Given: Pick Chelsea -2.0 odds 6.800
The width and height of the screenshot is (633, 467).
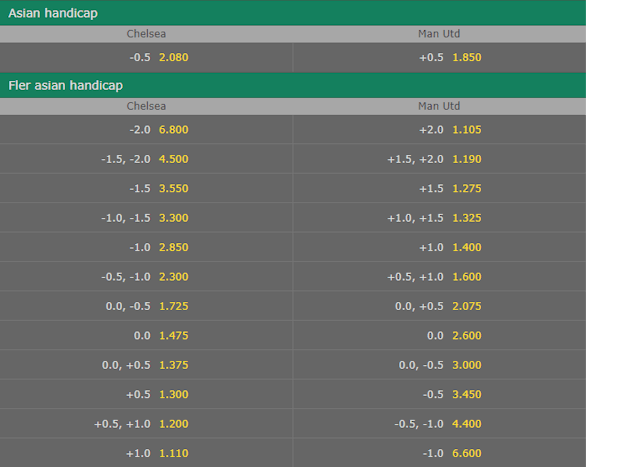Looking at the screenshot, I should point(146,130).
